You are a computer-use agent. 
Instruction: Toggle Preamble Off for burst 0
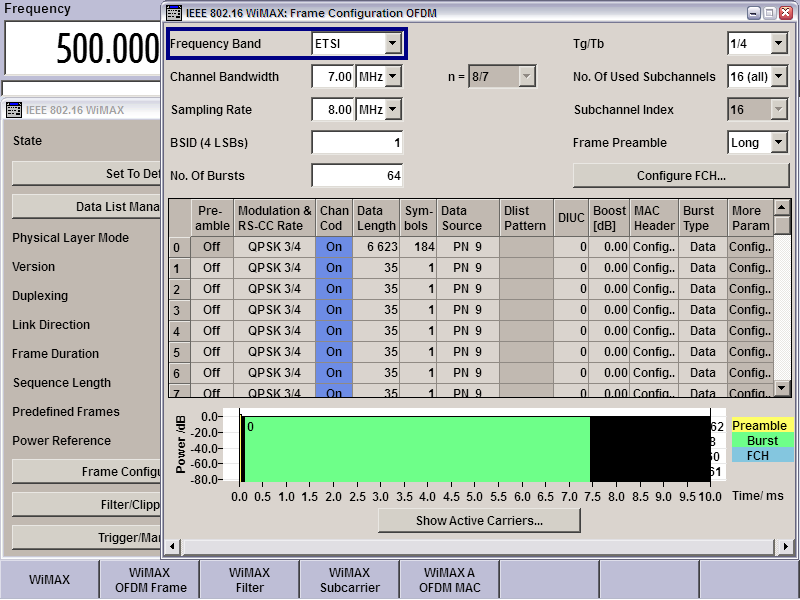[x=212, y=247]
